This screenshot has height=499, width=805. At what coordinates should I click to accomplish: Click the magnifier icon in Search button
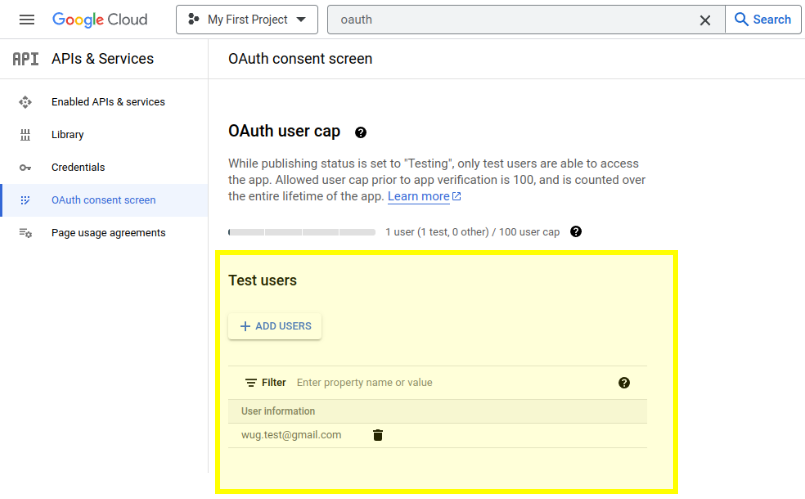click(741, 20)
